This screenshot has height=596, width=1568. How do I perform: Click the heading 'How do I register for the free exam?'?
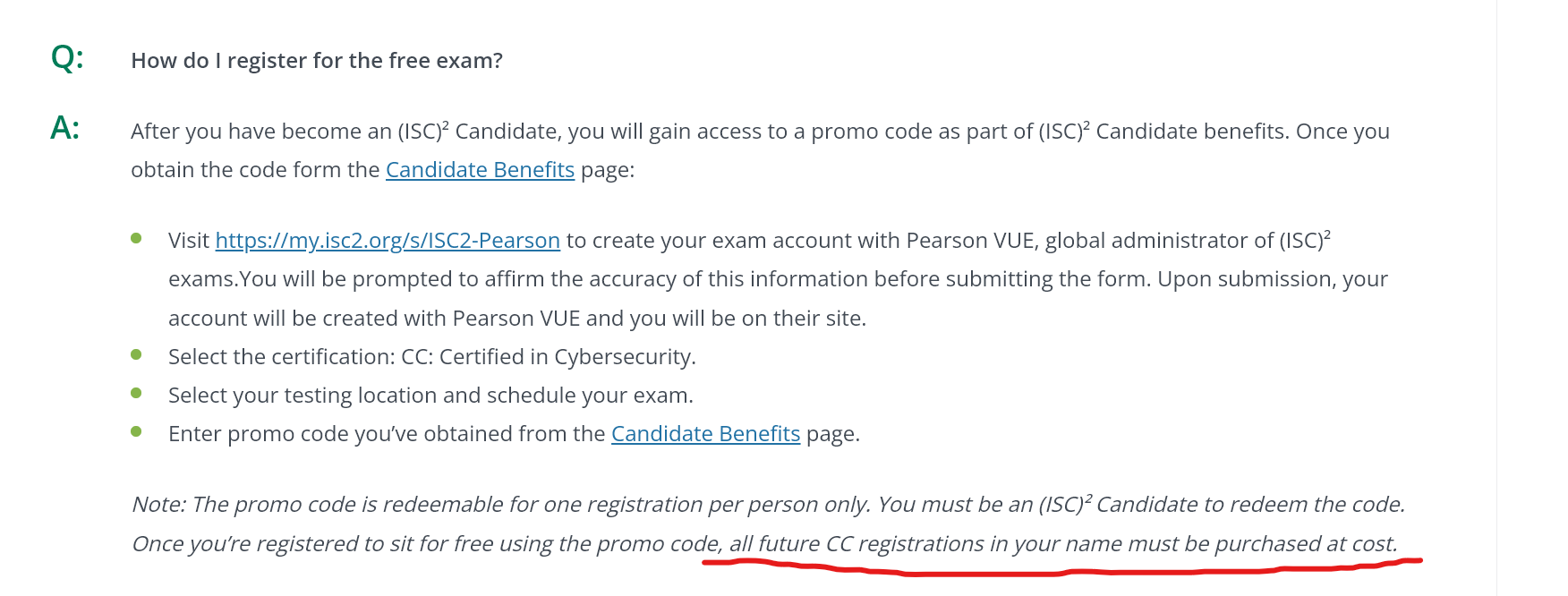tap(317, 60)
